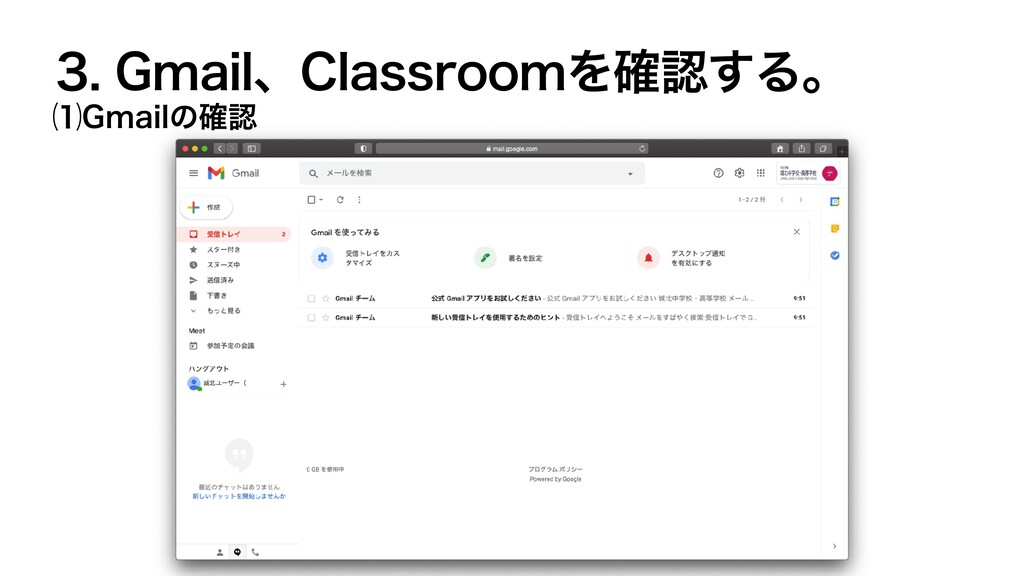This screenshot has width=1024, height=576.
Task: Check the box for 新しい受信トレイ email
Action: [312, 318]
